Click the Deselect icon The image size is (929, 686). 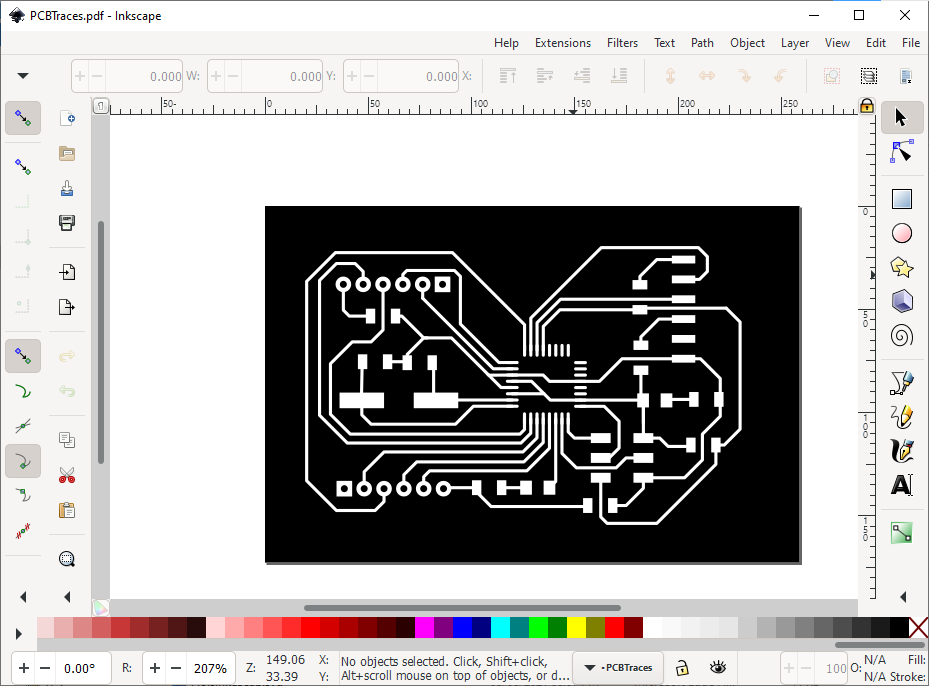[832, 76]
